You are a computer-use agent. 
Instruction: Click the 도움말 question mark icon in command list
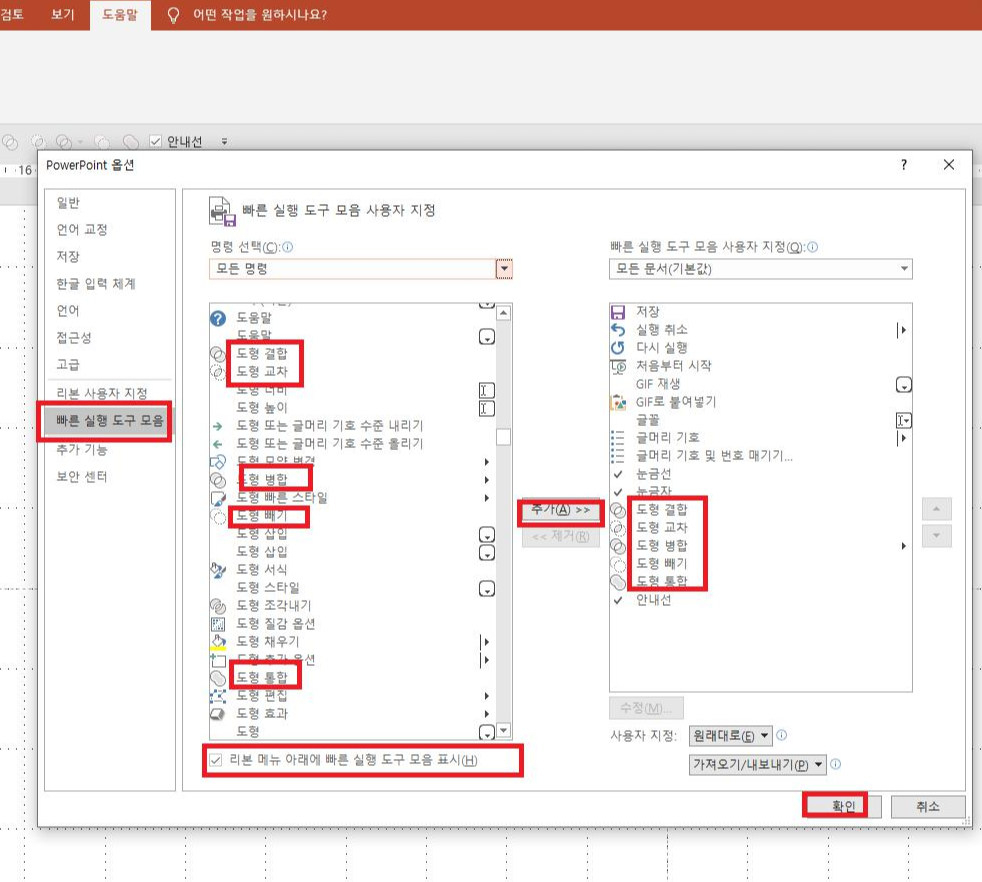tap(218, 319)
